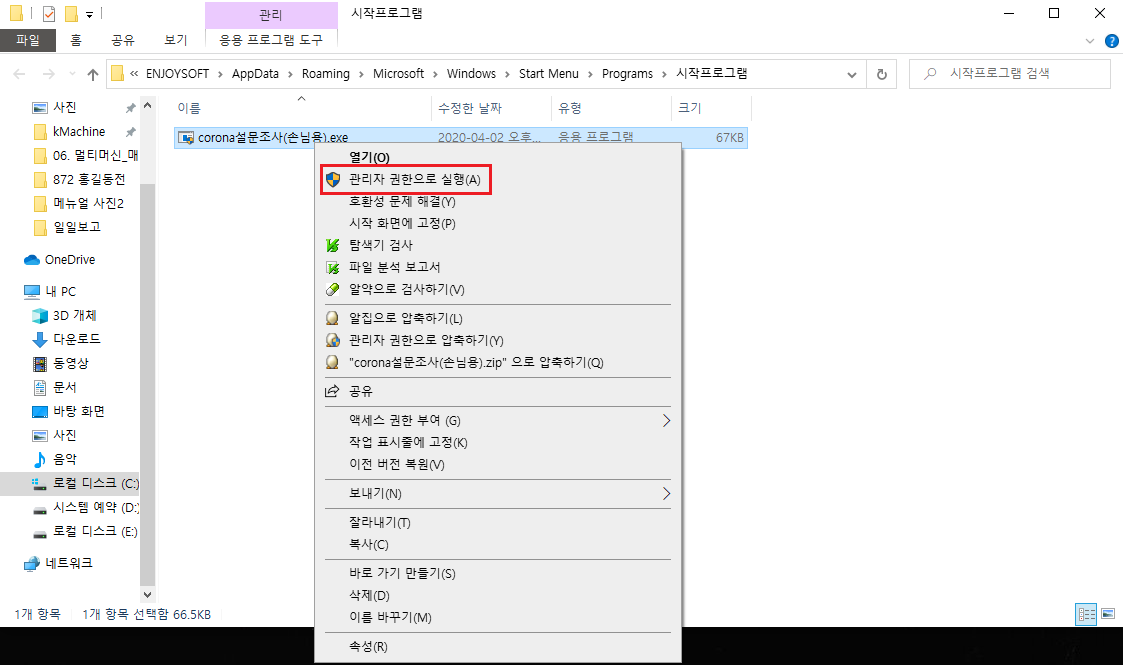
Task: Open recent locations dropdown arrow
Action: [72, 74]
